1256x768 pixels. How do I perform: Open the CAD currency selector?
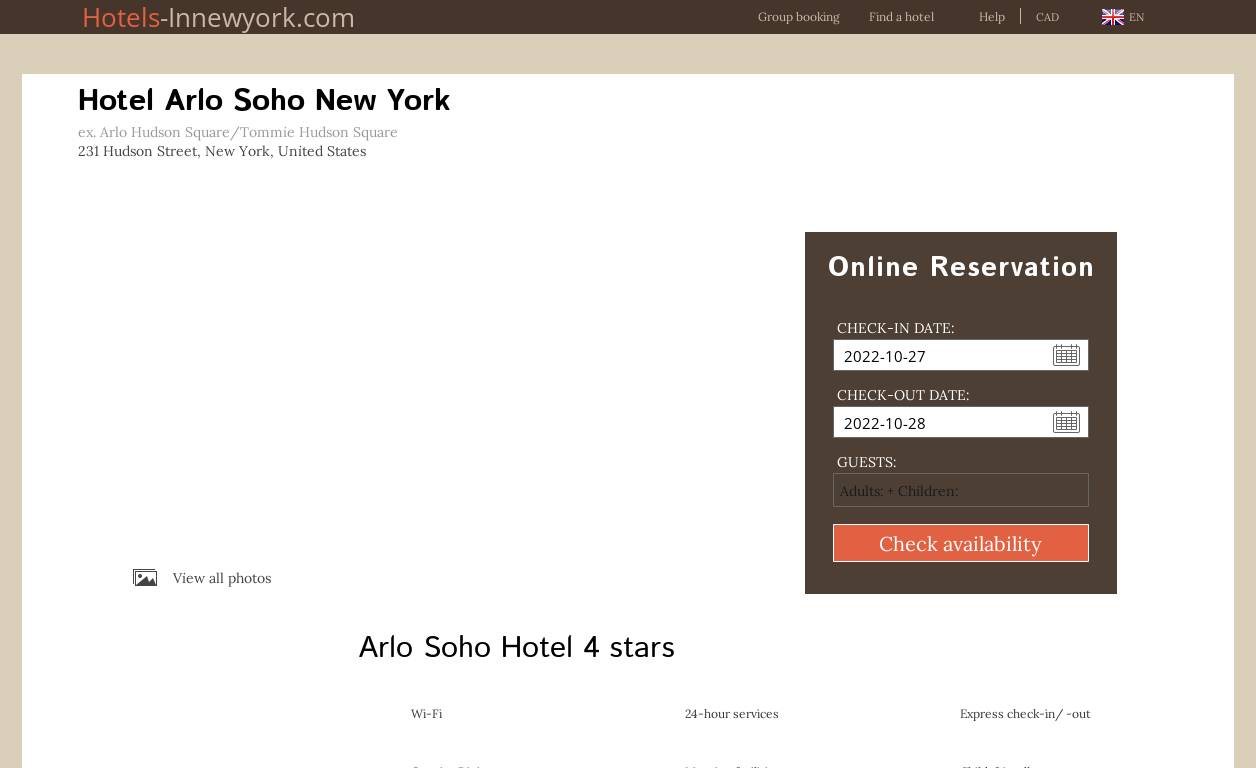pos(1047,17)
